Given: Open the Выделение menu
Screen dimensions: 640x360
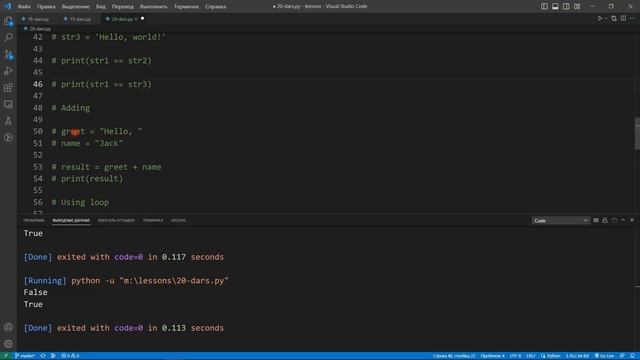Looking at the screenshot, I should [x=76, y=7].
